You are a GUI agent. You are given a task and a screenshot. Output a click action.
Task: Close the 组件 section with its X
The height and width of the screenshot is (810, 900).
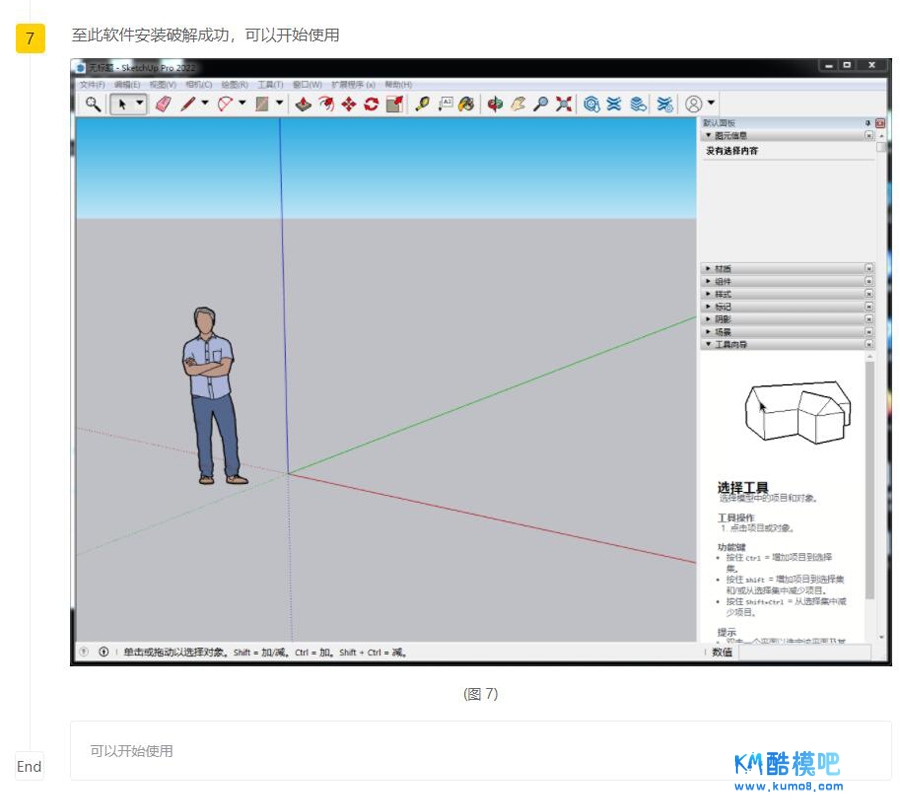click(868, 281)
